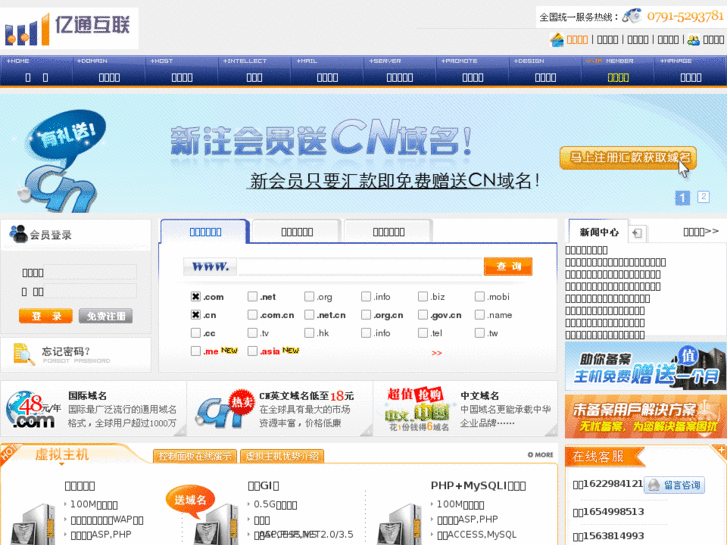
Task: Check the .tw domain box
Action: (480, 333)
